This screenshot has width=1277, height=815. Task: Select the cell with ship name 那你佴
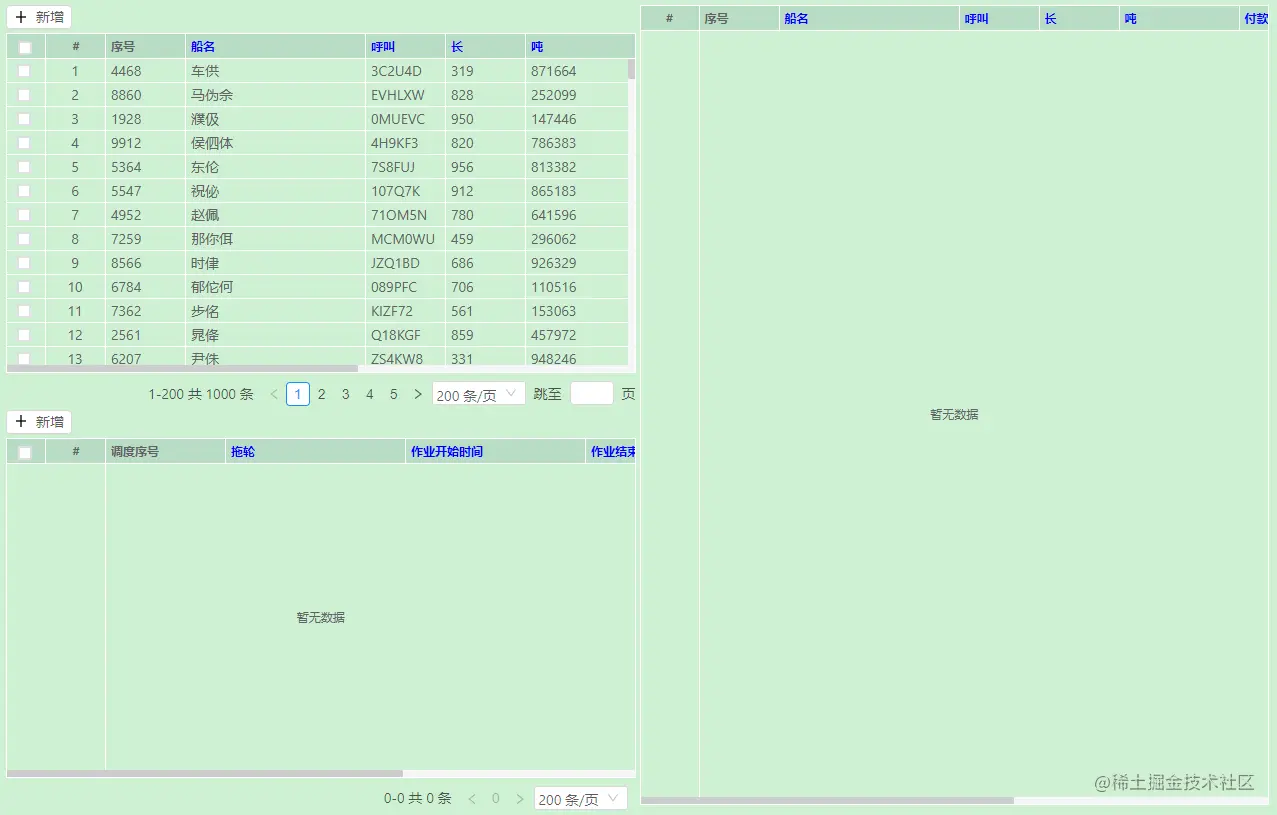(x=276, y=239)
